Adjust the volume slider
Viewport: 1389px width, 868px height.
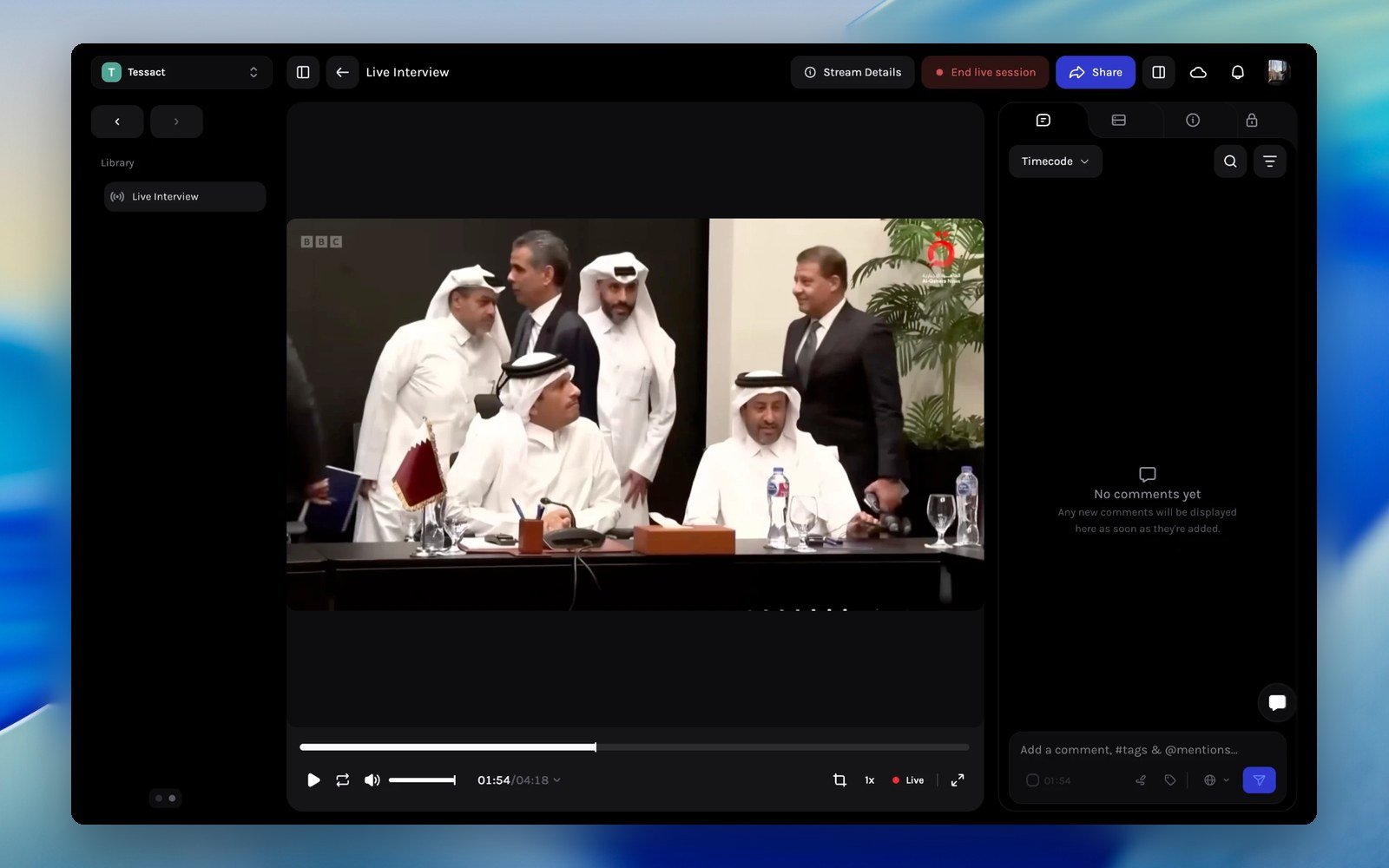coord(422,780)
